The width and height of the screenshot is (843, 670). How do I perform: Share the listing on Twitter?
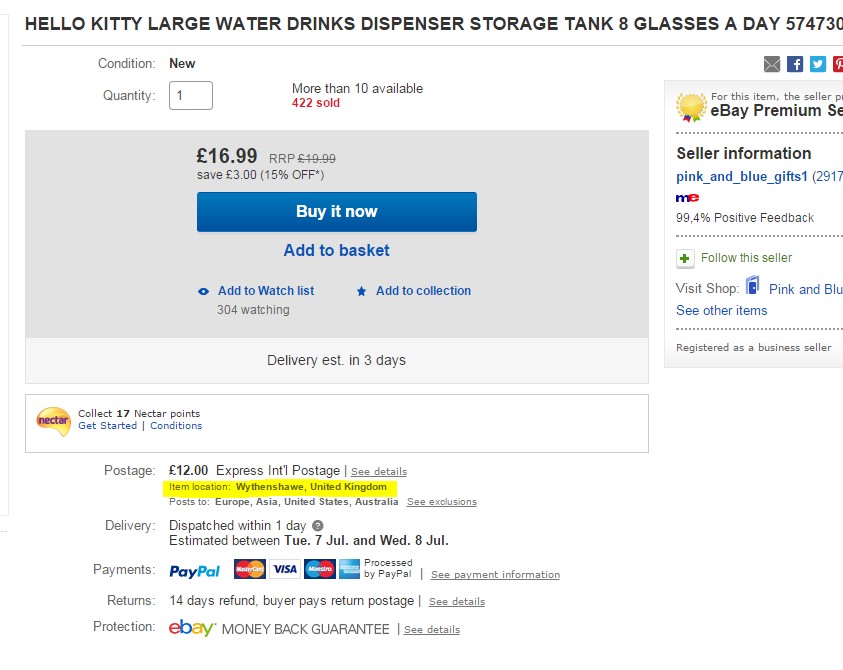(x=817, y=64)
